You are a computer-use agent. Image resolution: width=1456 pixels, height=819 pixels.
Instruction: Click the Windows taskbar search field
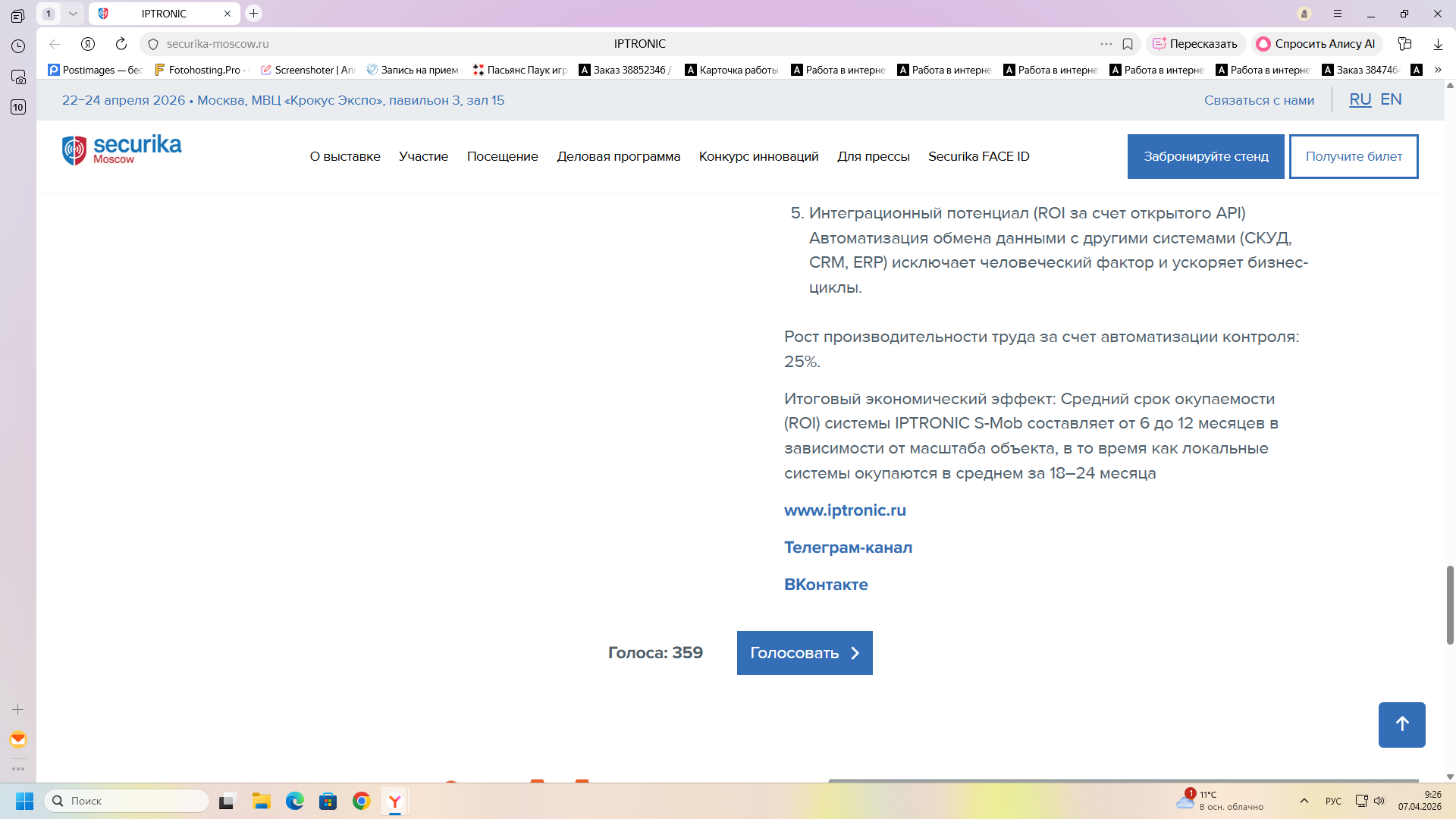coord(127,801)
